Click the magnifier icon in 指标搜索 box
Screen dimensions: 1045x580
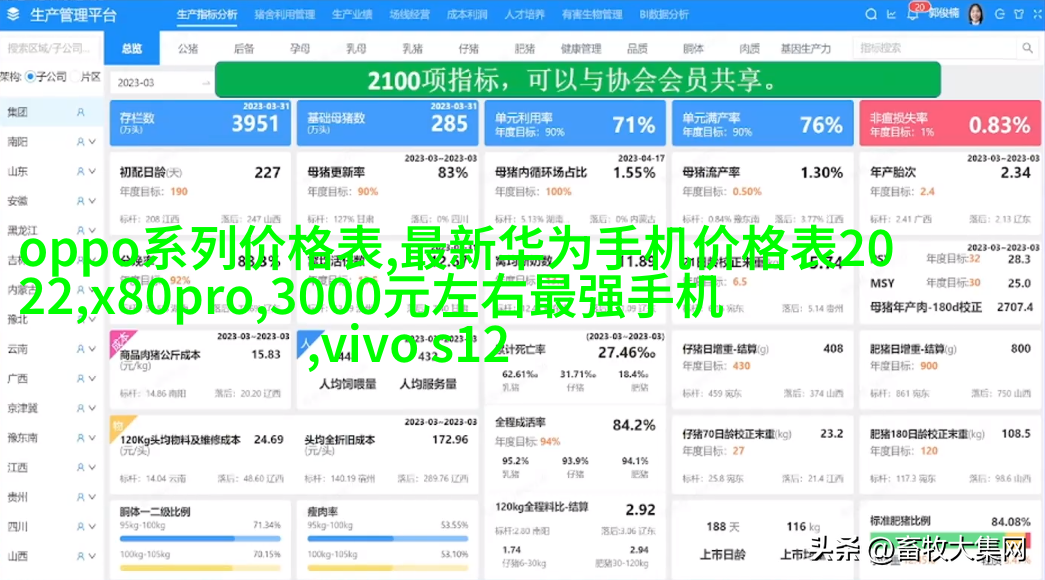pyautogui.click(x=1026, y=48)
